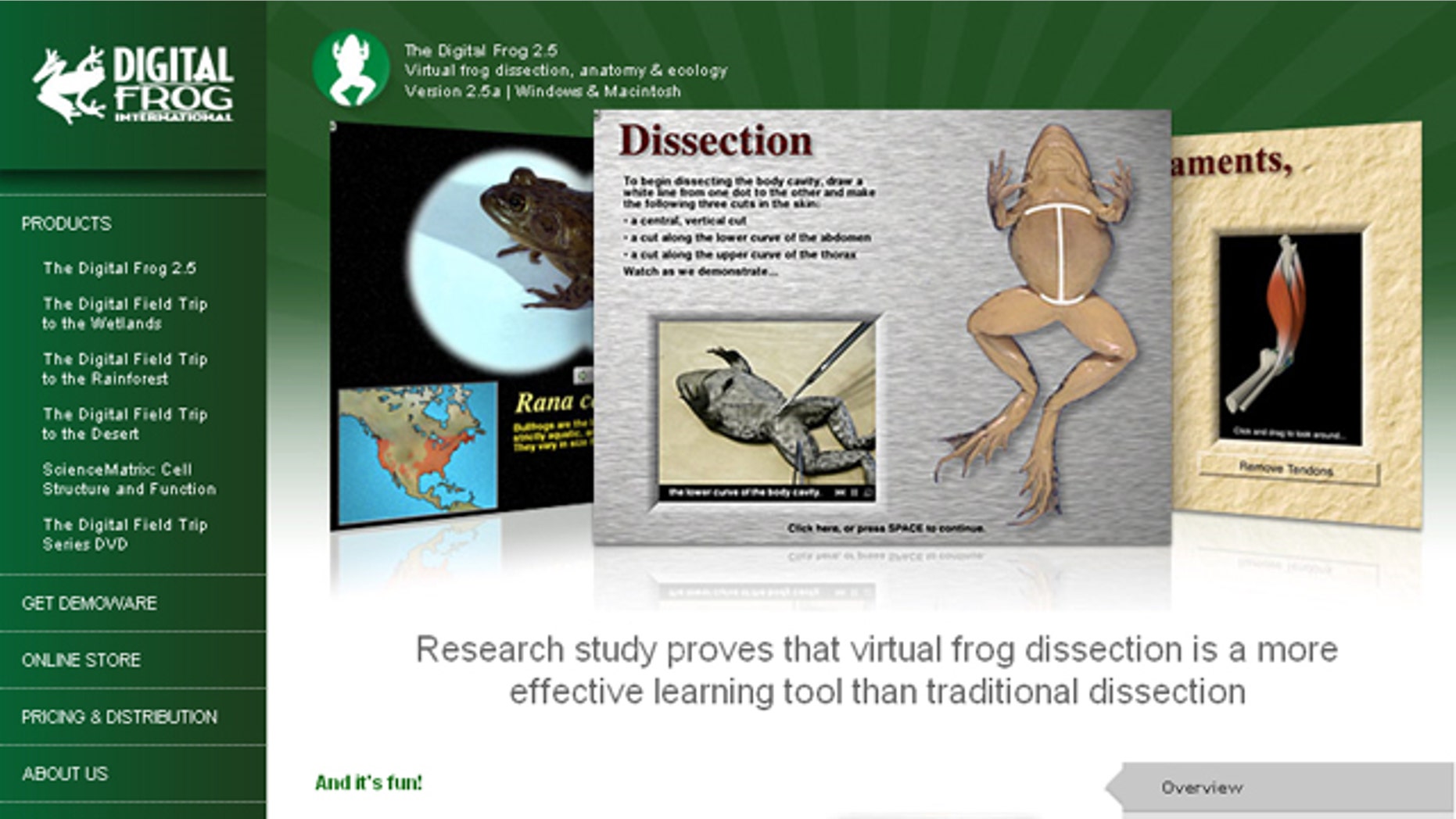The image size is (1456, 819).
Task: Click the Digital Frog International logo
Action: pyautogui.click(x=133, y=84)
